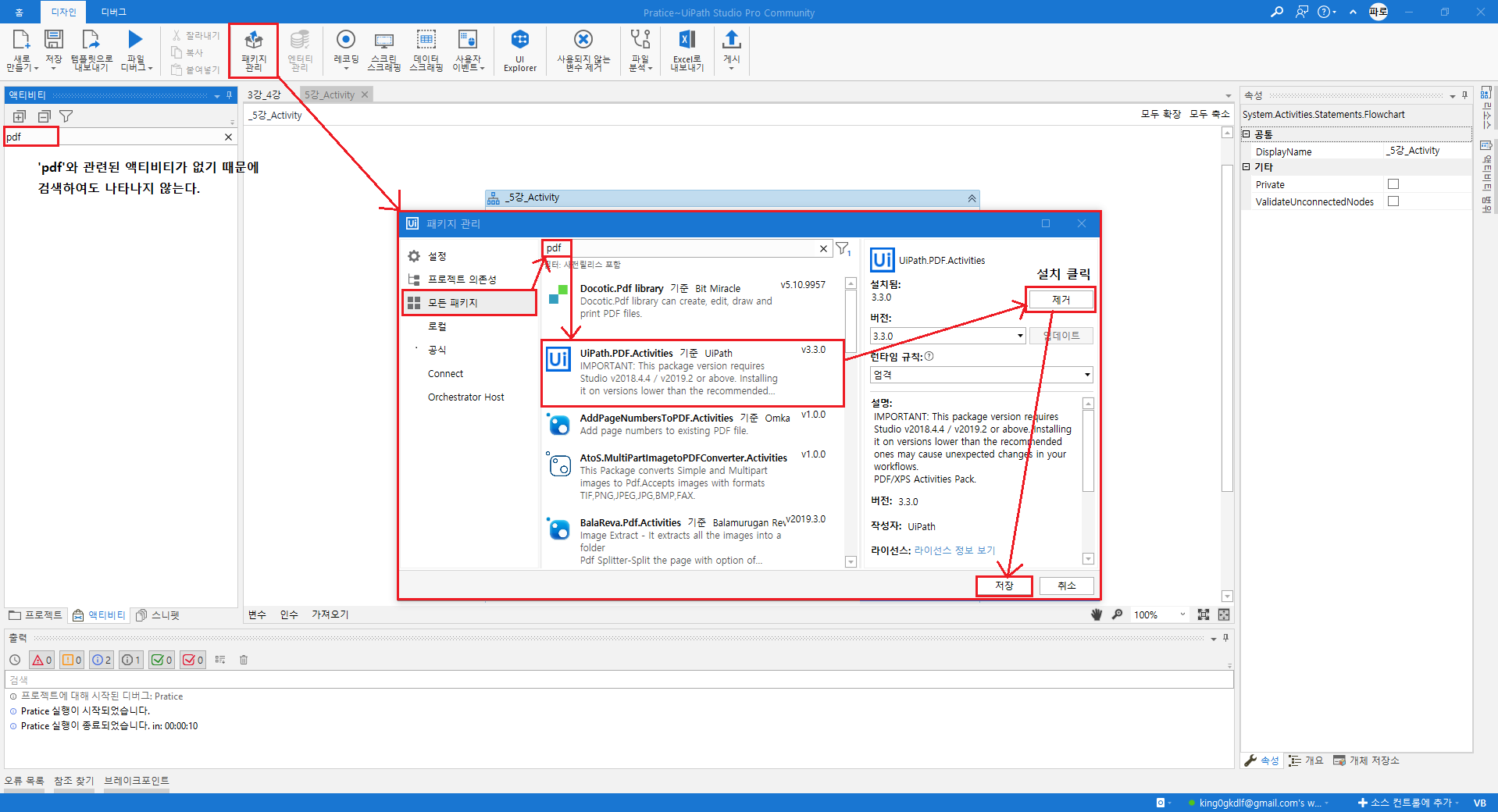Open the 라이선스 정보 보기 link

click(x=954, y=550)
